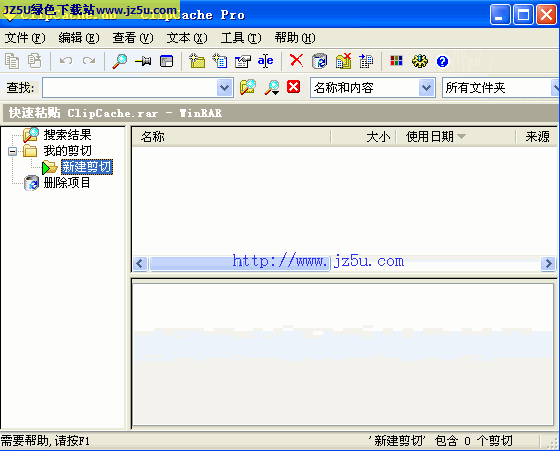560x451 pixels.
Task: Click the redo arrow icon
Action: click(x=89, y=61)
